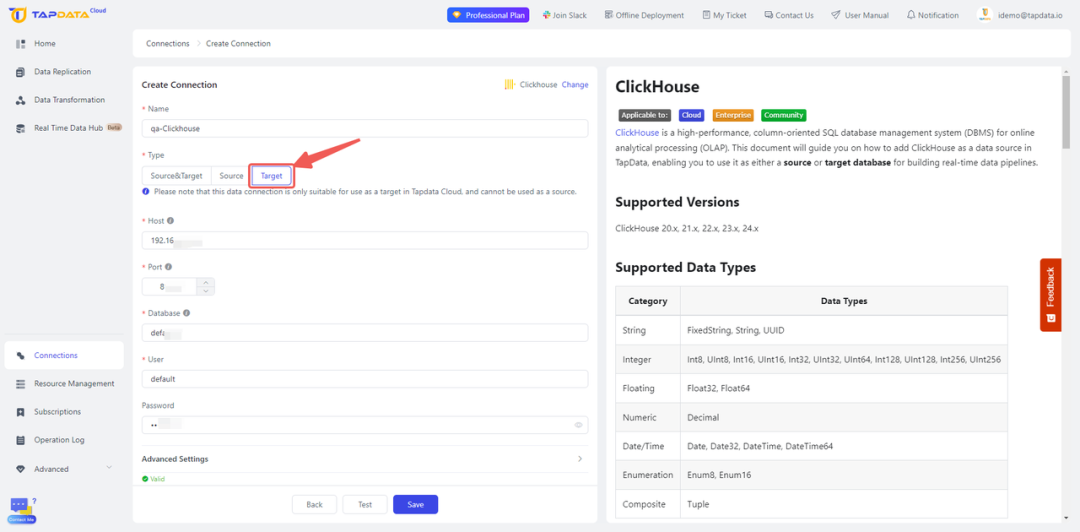The width and height of the screenshot is (1080, 532).
Task: Click the User Manual paper-plane icon
Action: coord(835,15)
